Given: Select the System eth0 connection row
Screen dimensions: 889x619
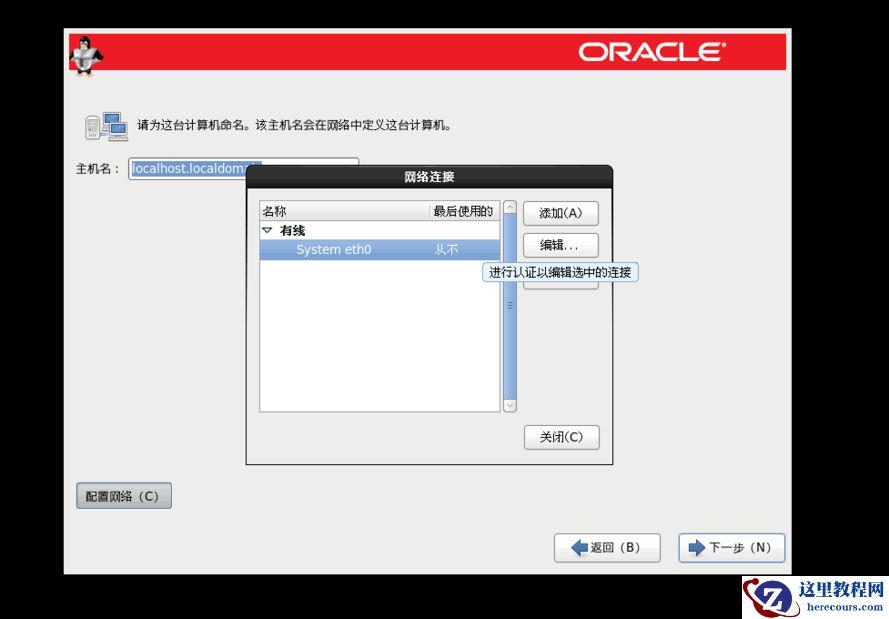Looking at the screenshot, I should pos(379,249).
